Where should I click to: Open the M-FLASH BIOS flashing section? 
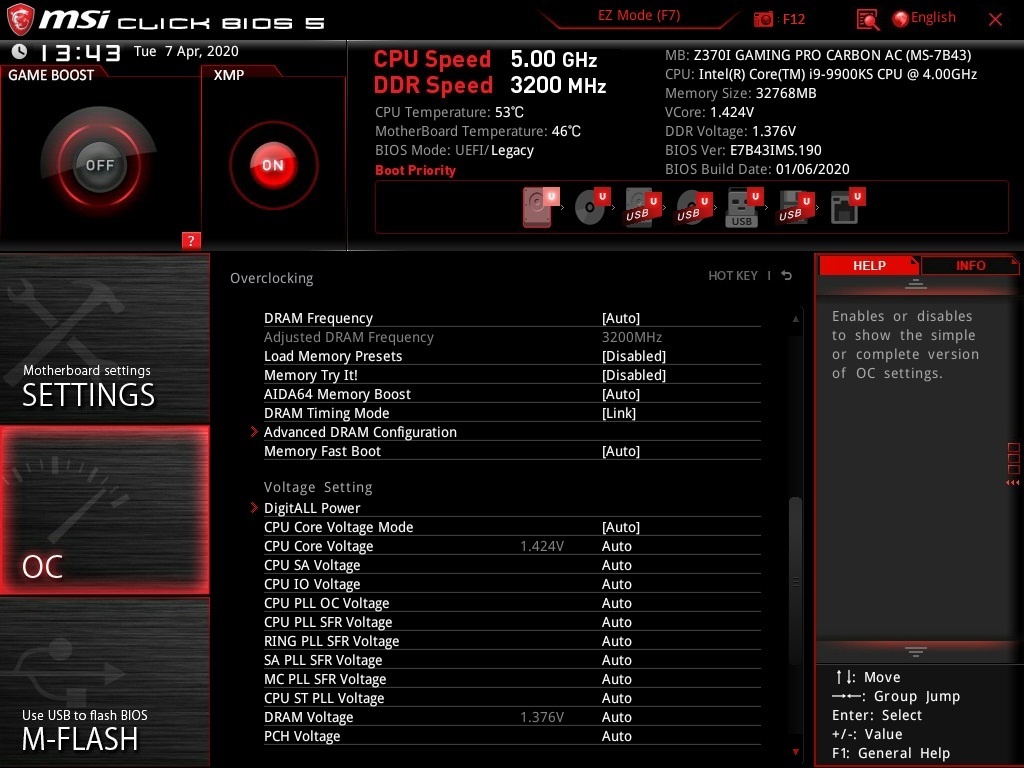(104, 682)
